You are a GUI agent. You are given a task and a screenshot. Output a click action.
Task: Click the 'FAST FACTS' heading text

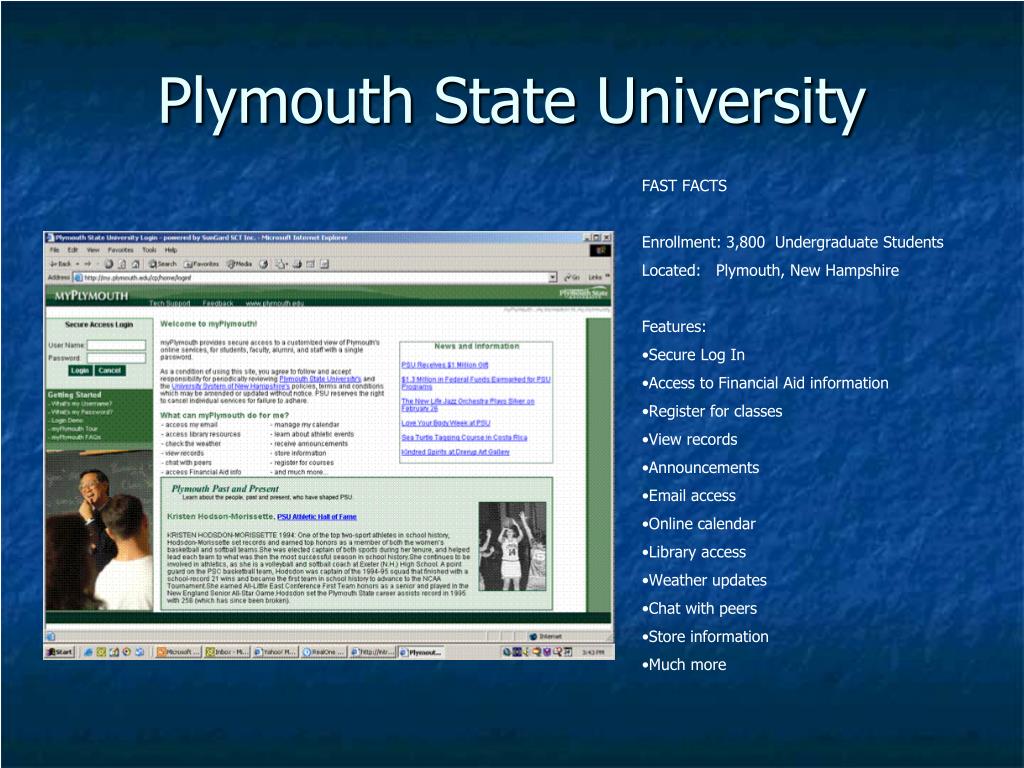click(x=684, y=186)
